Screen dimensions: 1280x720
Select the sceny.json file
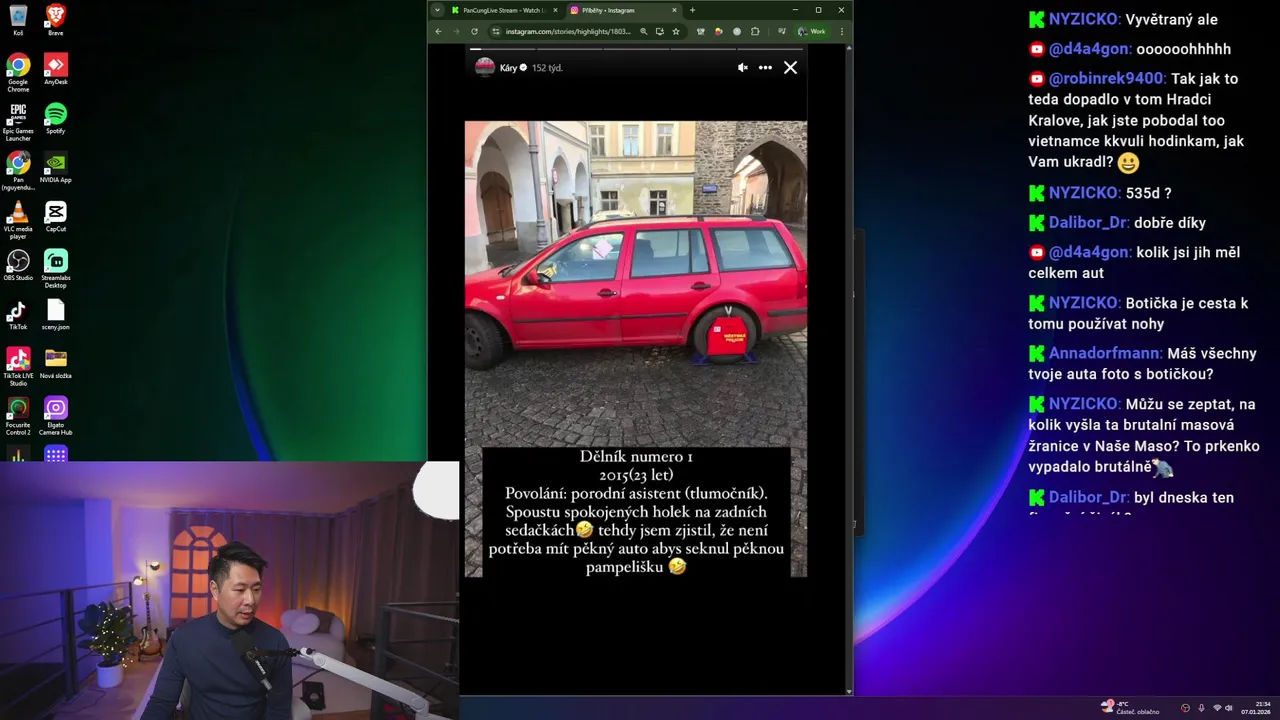coord(56,314)
